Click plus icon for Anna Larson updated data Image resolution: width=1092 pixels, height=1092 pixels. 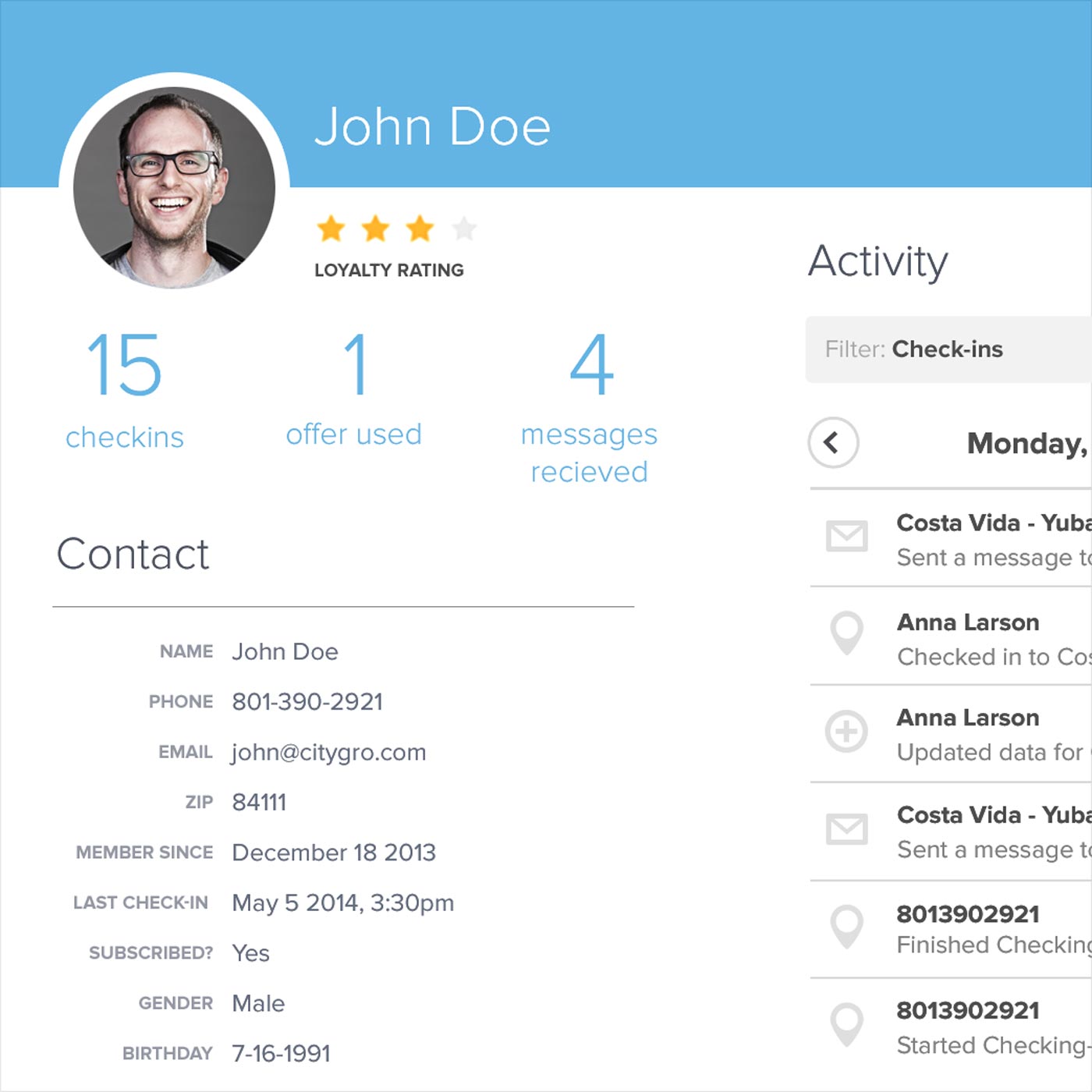pos(846,732)
